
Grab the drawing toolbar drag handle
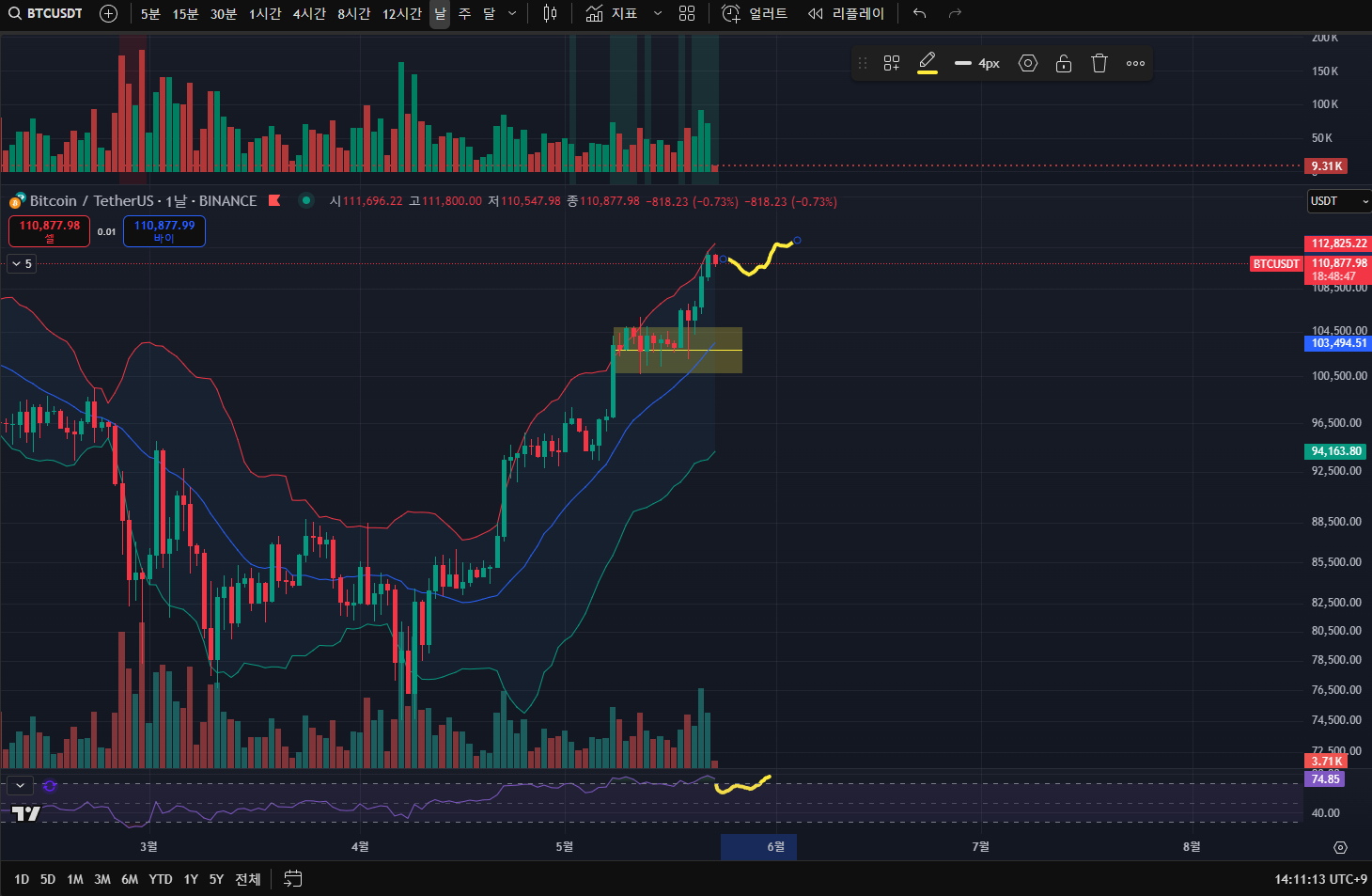(863, 63)
